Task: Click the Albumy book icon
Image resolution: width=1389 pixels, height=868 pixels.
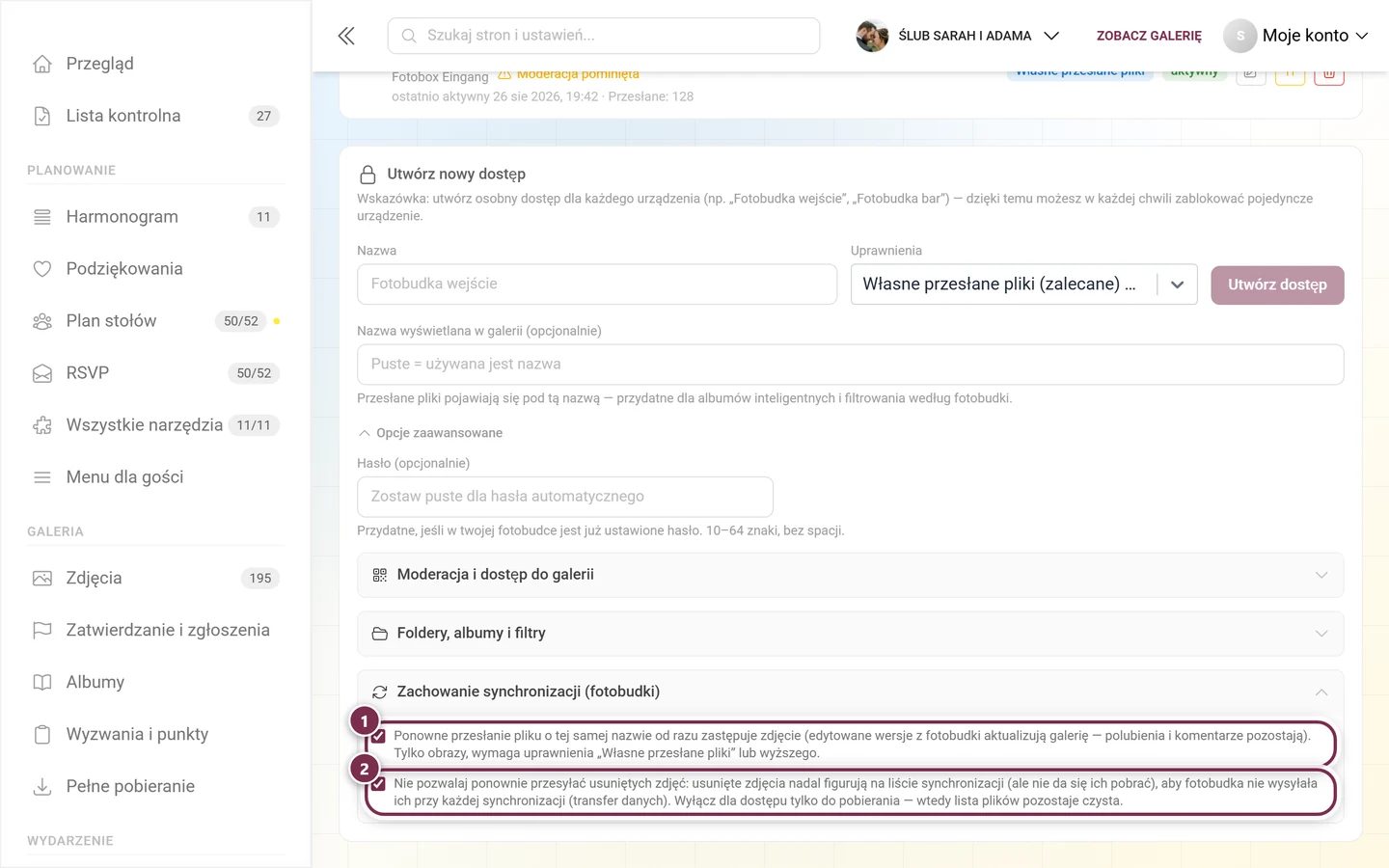Action: (x=42, y=683)
